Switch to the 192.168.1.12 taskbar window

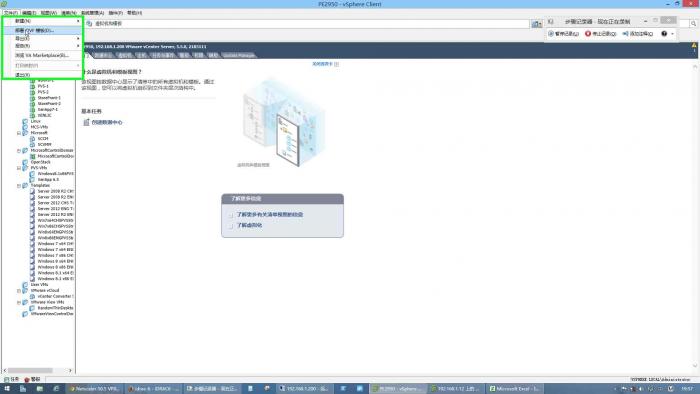[455, 389]
